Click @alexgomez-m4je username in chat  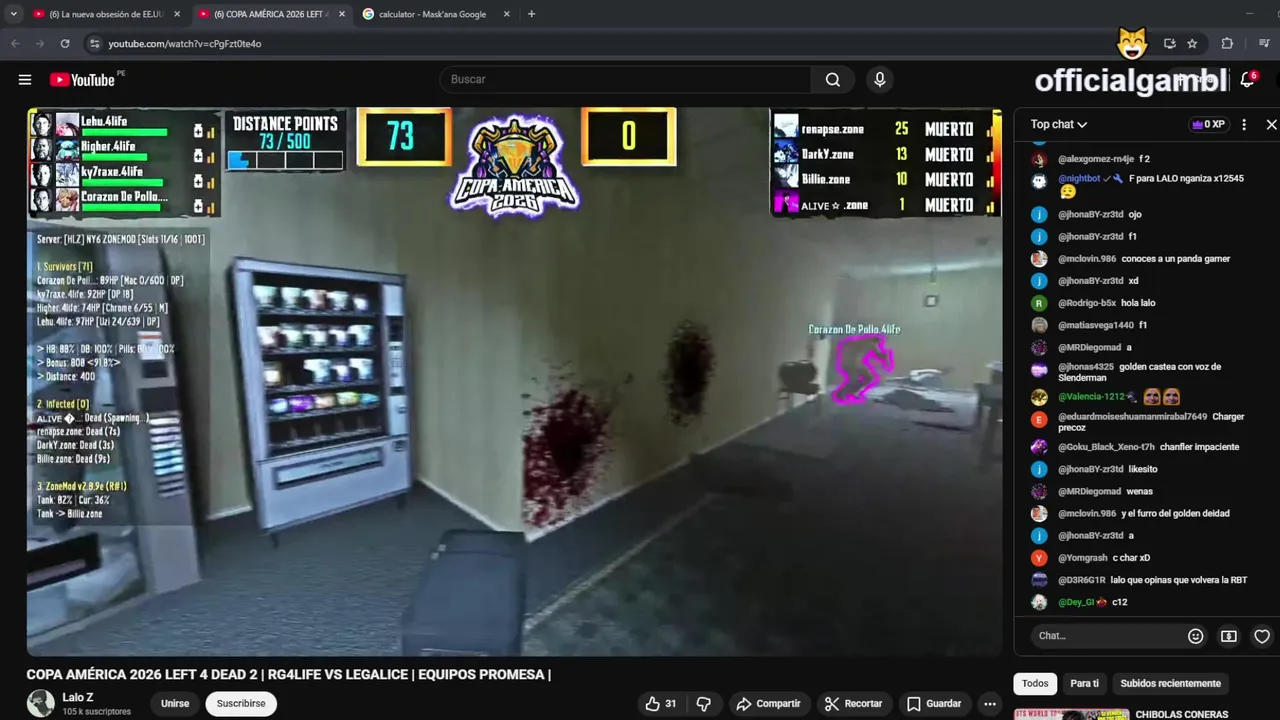pos(1096,159)
